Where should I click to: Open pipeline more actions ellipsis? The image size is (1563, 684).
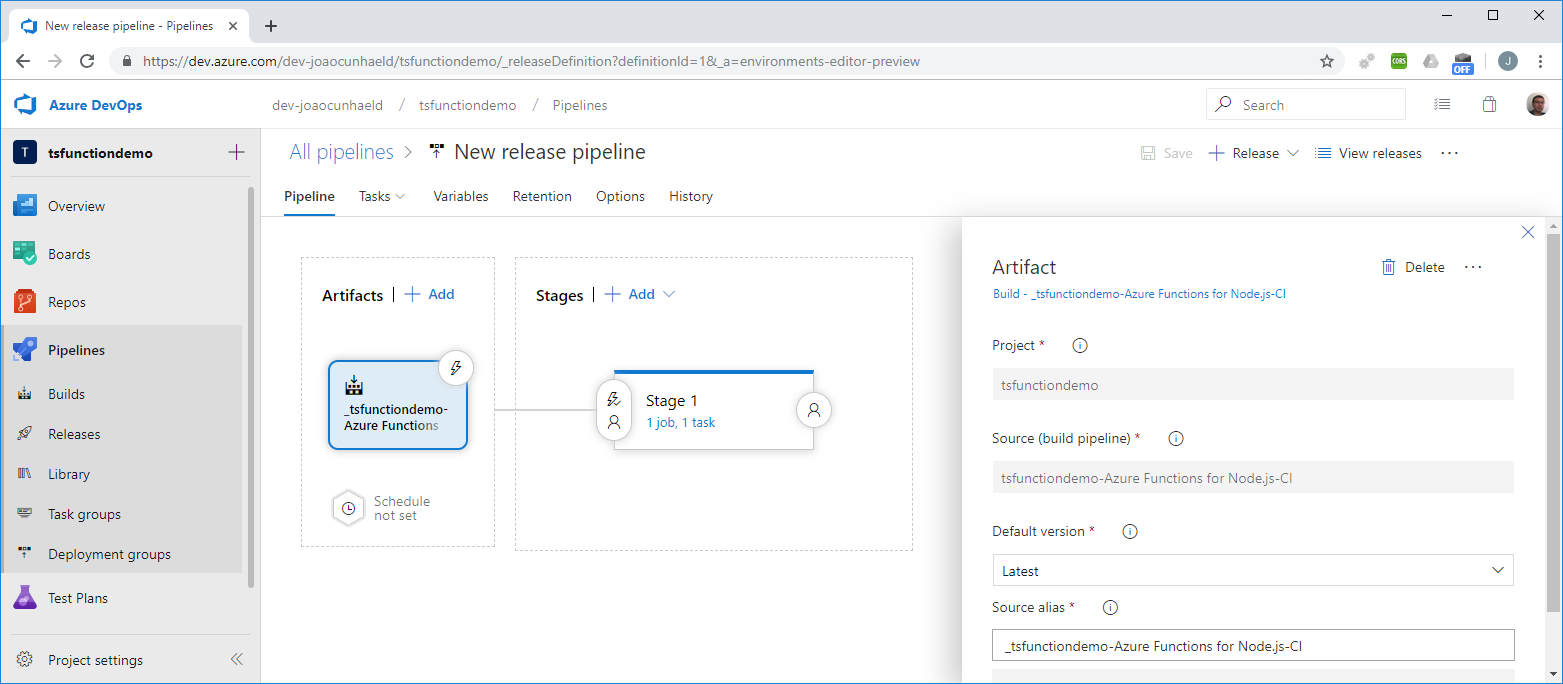[x=1450, y=153]
